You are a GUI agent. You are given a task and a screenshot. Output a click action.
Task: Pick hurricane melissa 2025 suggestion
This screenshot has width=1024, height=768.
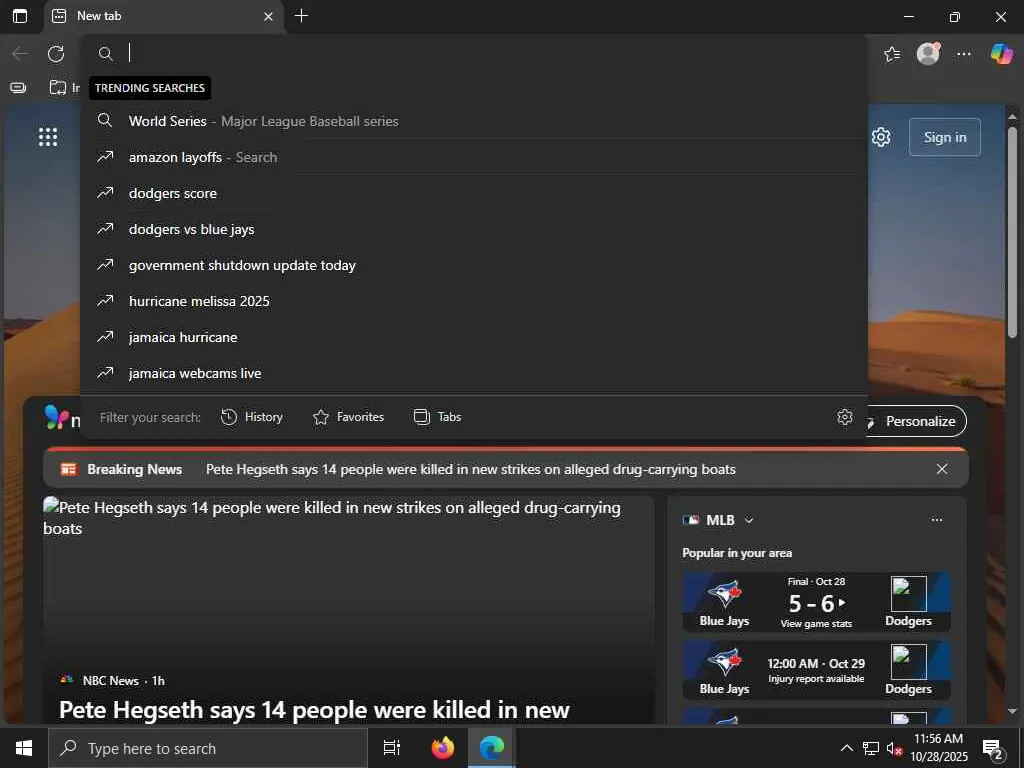click(x=474, y=300)
